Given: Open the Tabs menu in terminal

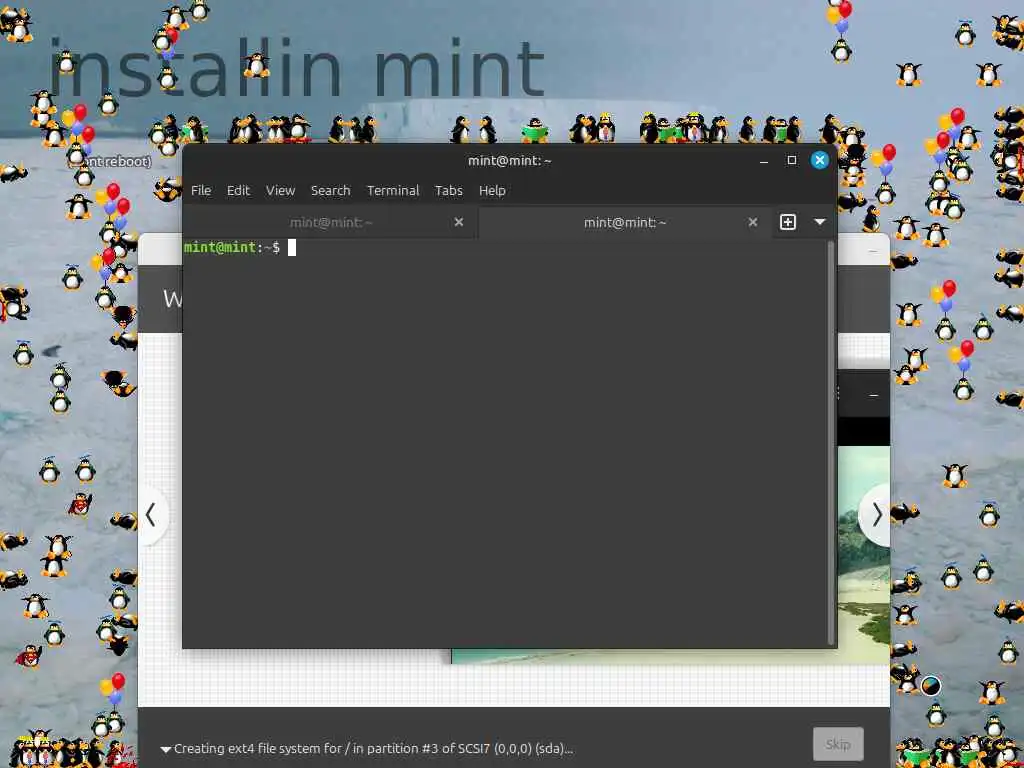Looking at the screenshot, I should tap(449, 190).
